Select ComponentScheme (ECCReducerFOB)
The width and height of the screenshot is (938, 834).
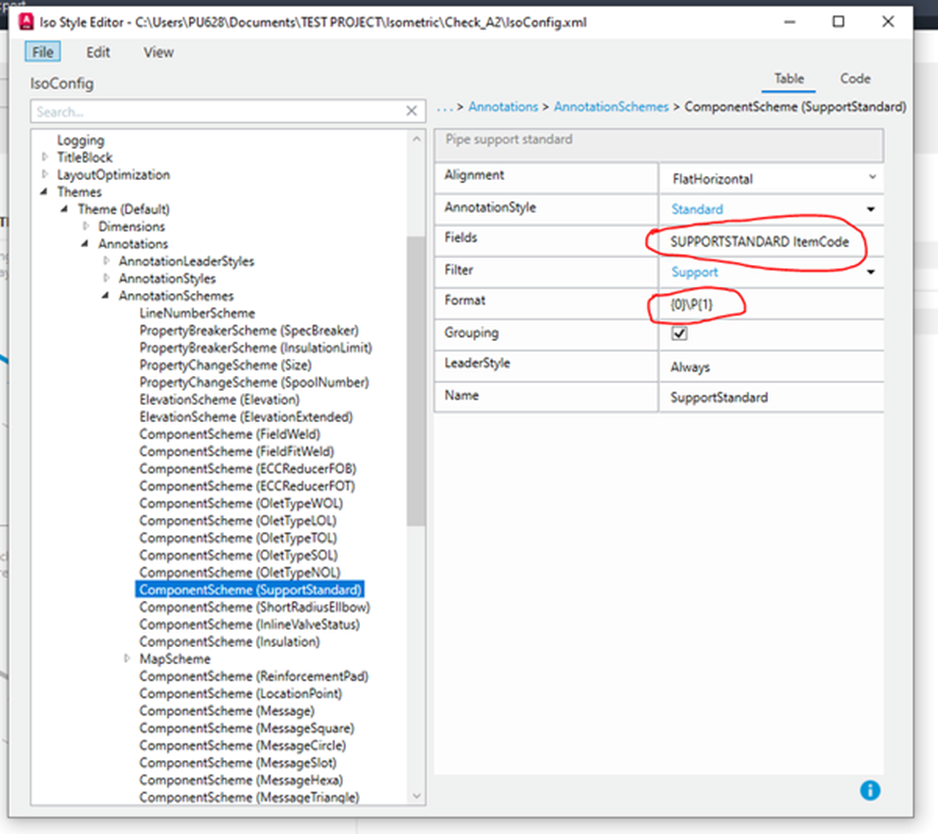coord(248,468)
